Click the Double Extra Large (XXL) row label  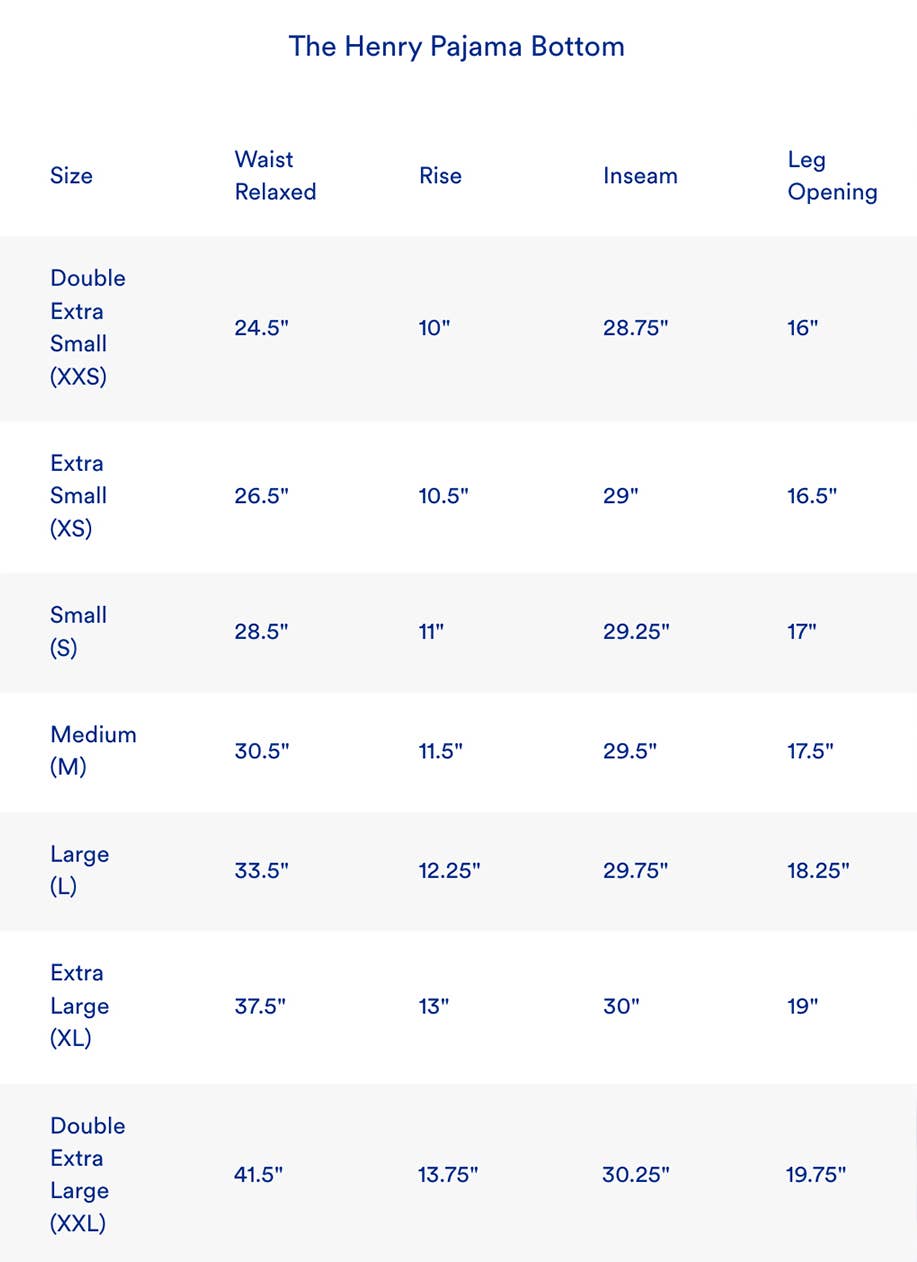(x=88, y=1174)
